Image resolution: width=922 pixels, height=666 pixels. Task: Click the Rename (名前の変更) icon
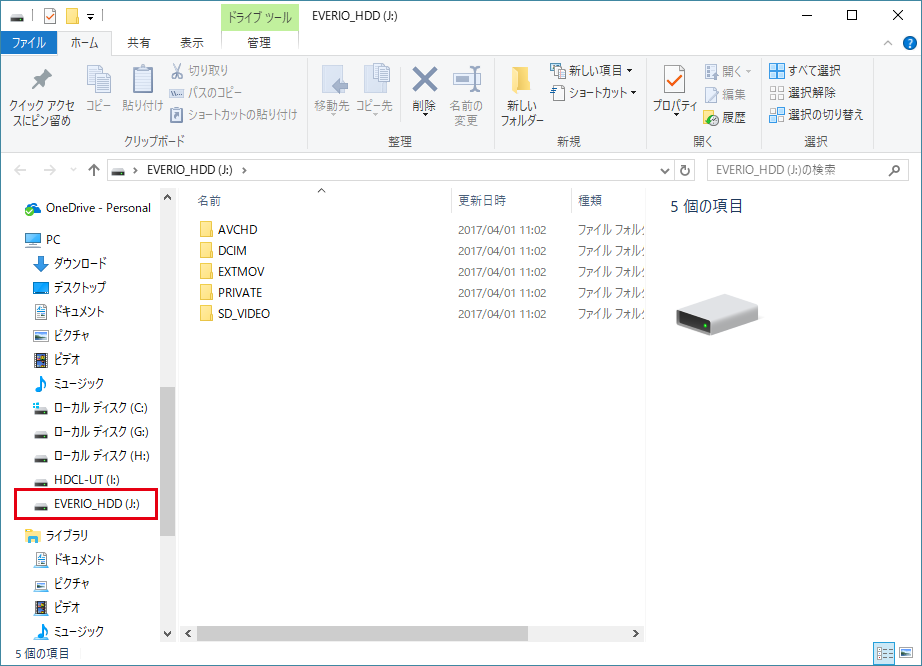466,80
